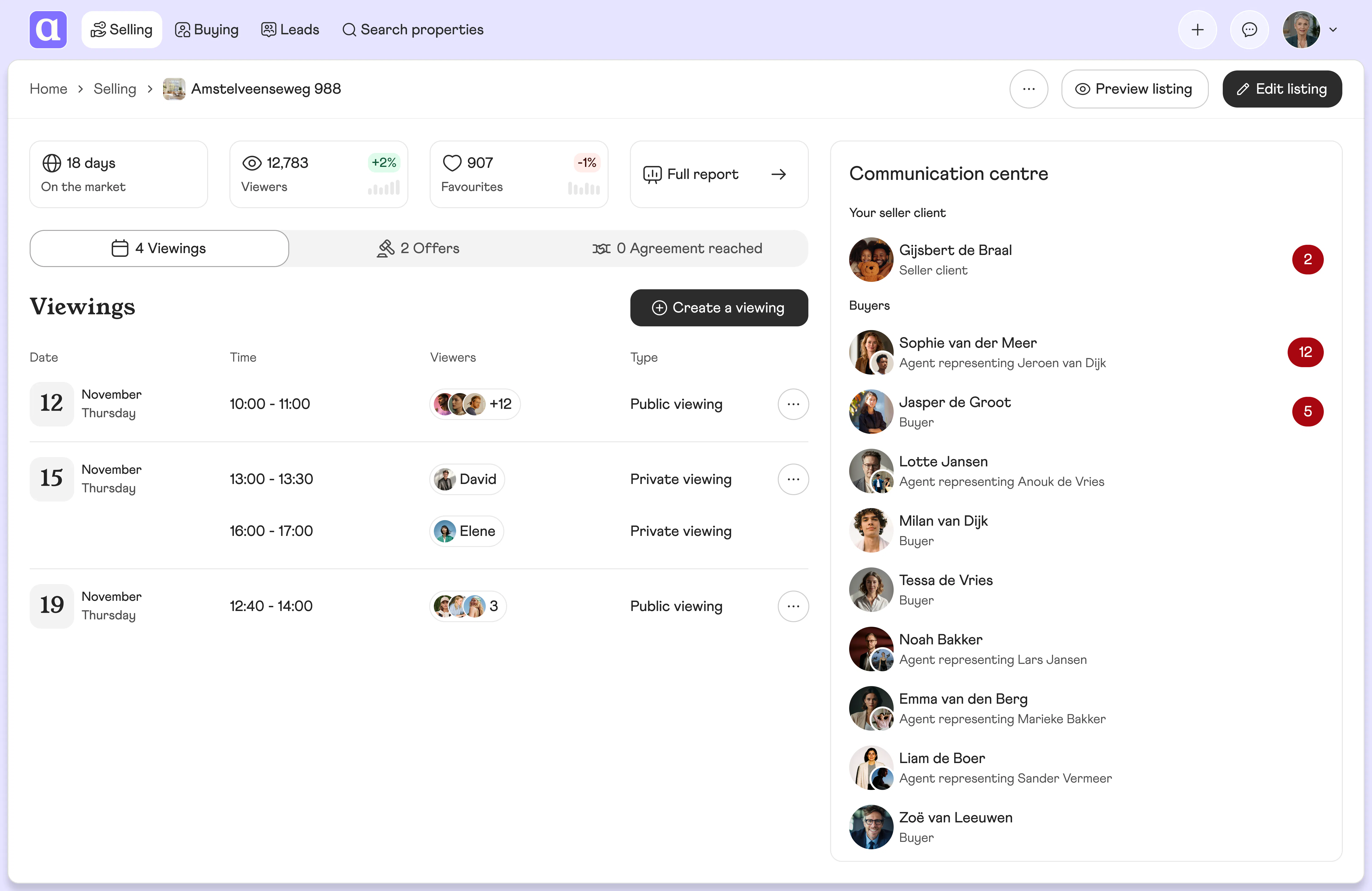Open the chat messages icon in header
The width and height of the screenshot is (1372, 891).
click(x=1249, y=29)
